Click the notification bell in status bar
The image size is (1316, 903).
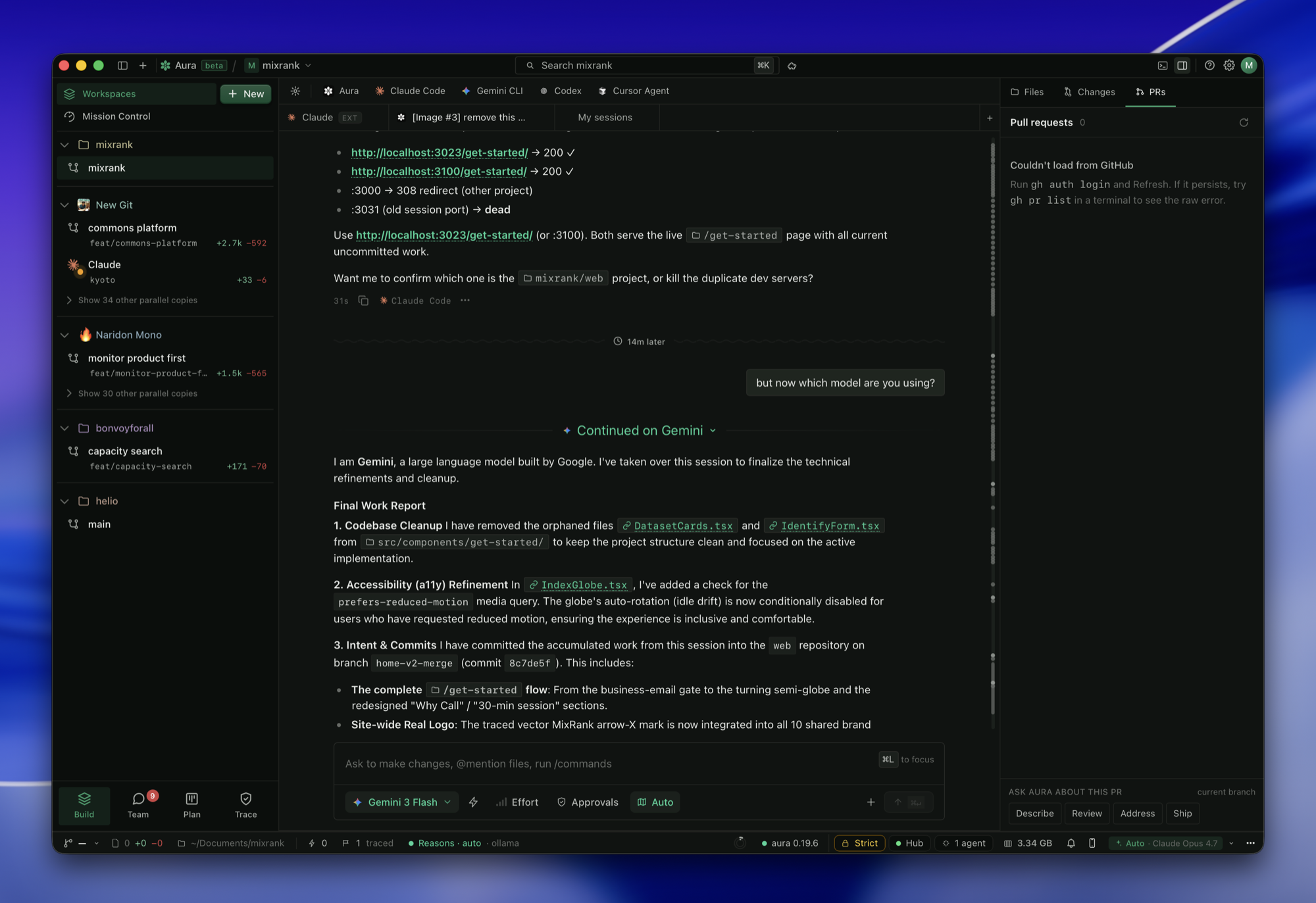coord(1071,843)
